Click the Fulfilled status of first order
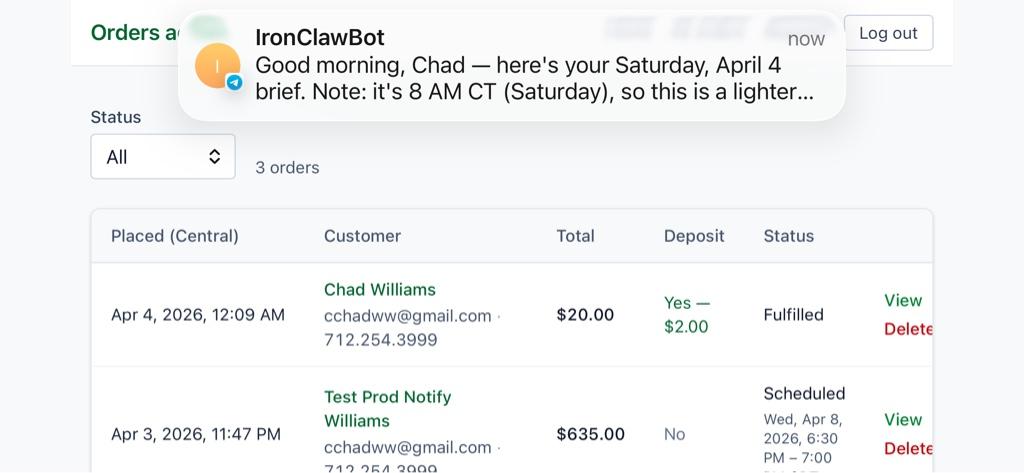This screenshot has width=1024, height=473. pyautogui.click(x=793, y=314)
